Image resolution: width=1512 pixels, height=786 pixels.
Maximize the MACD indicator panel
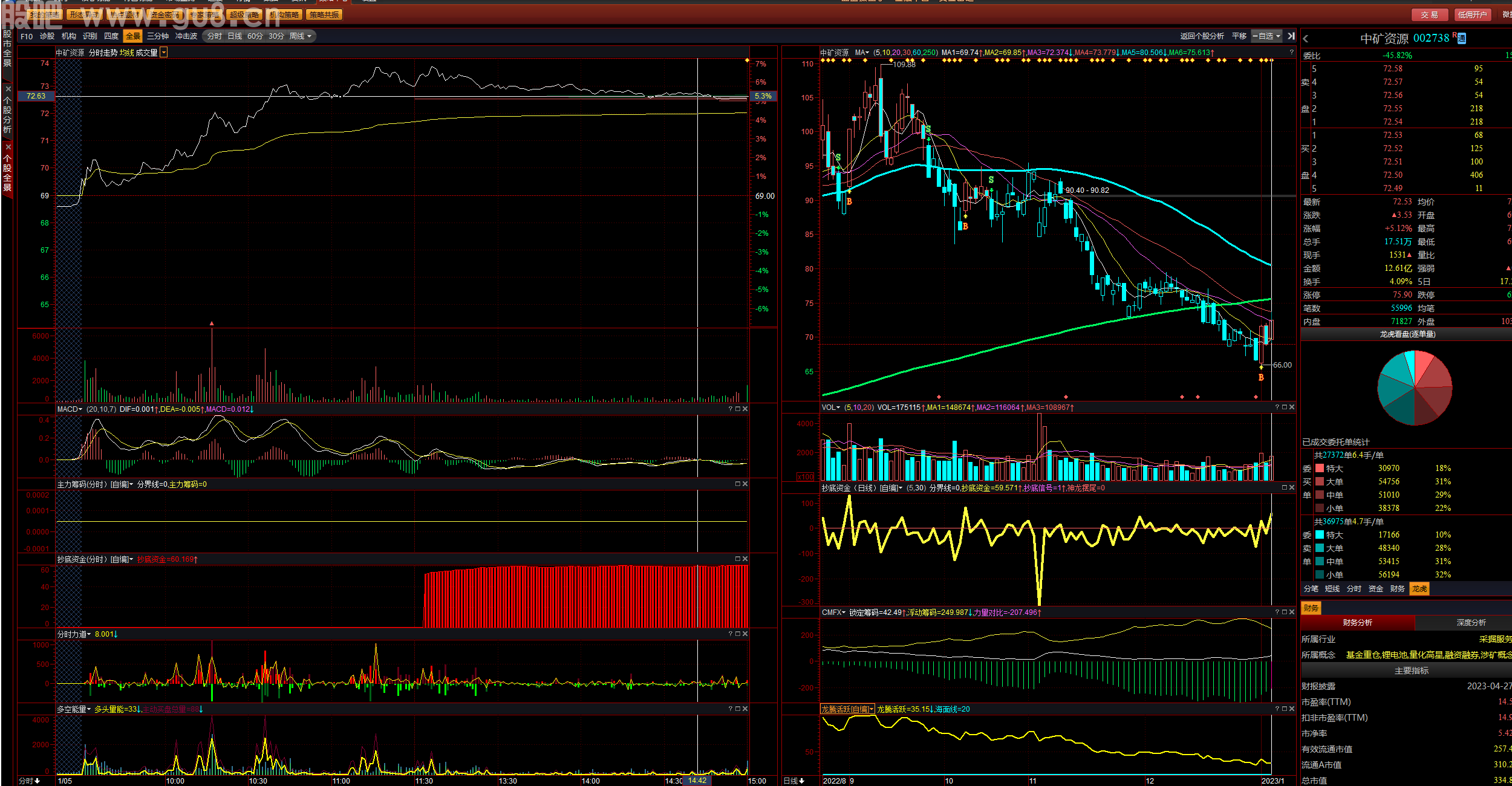(738, 409)
